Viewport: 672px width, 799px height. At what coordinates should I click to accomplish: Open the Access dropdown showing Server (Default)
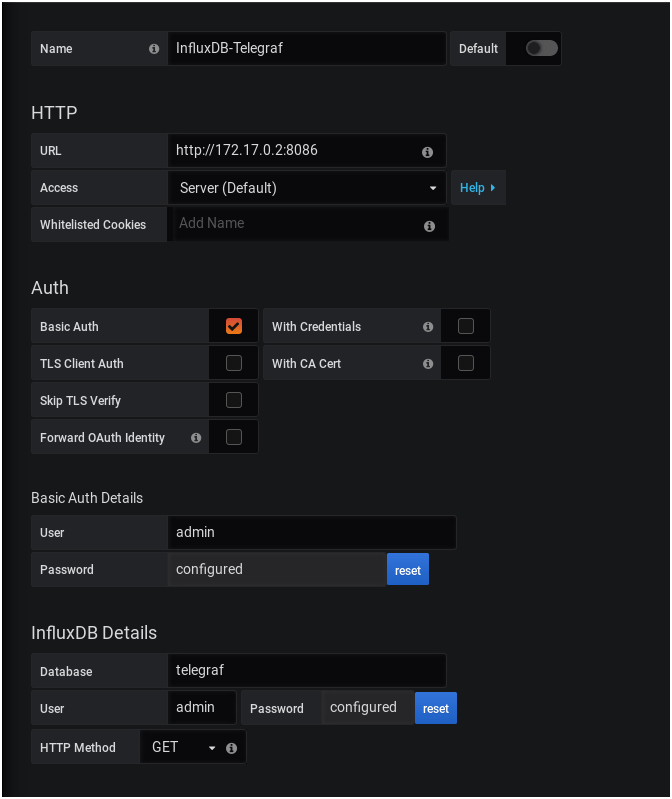point(307,188)
